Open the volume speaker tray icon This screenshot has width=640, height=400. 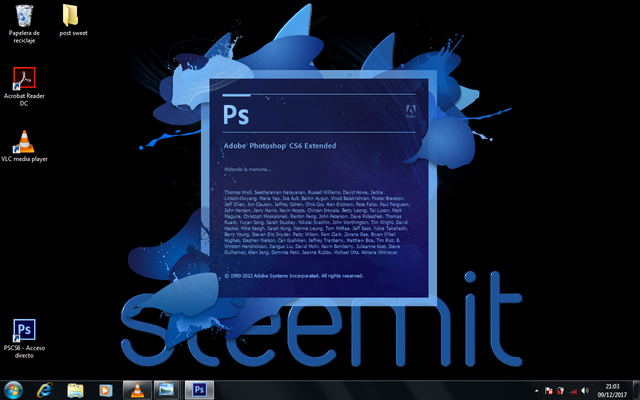click(x=585, y=391)
